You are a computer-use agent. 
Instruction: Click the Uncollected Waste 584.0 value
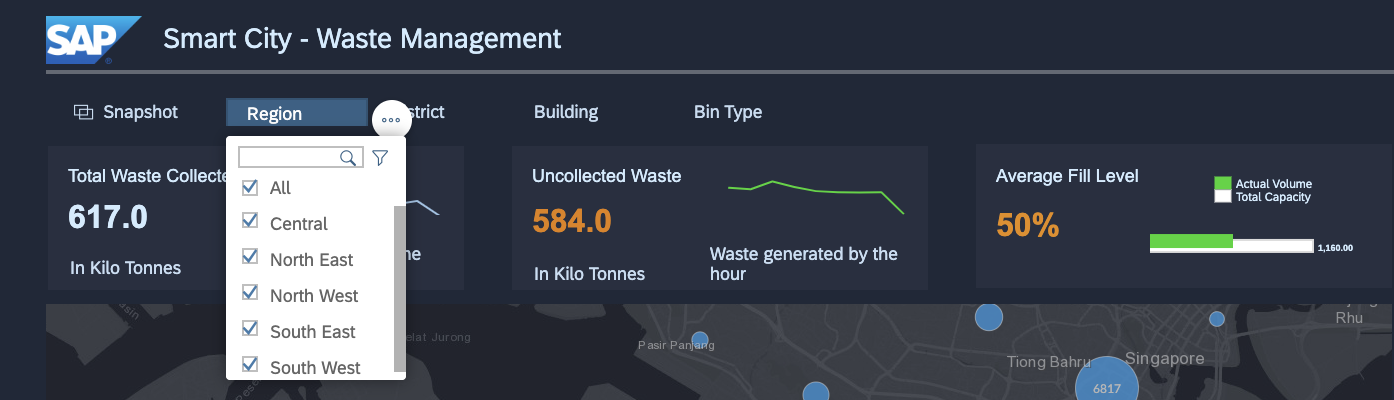[571, 221]
